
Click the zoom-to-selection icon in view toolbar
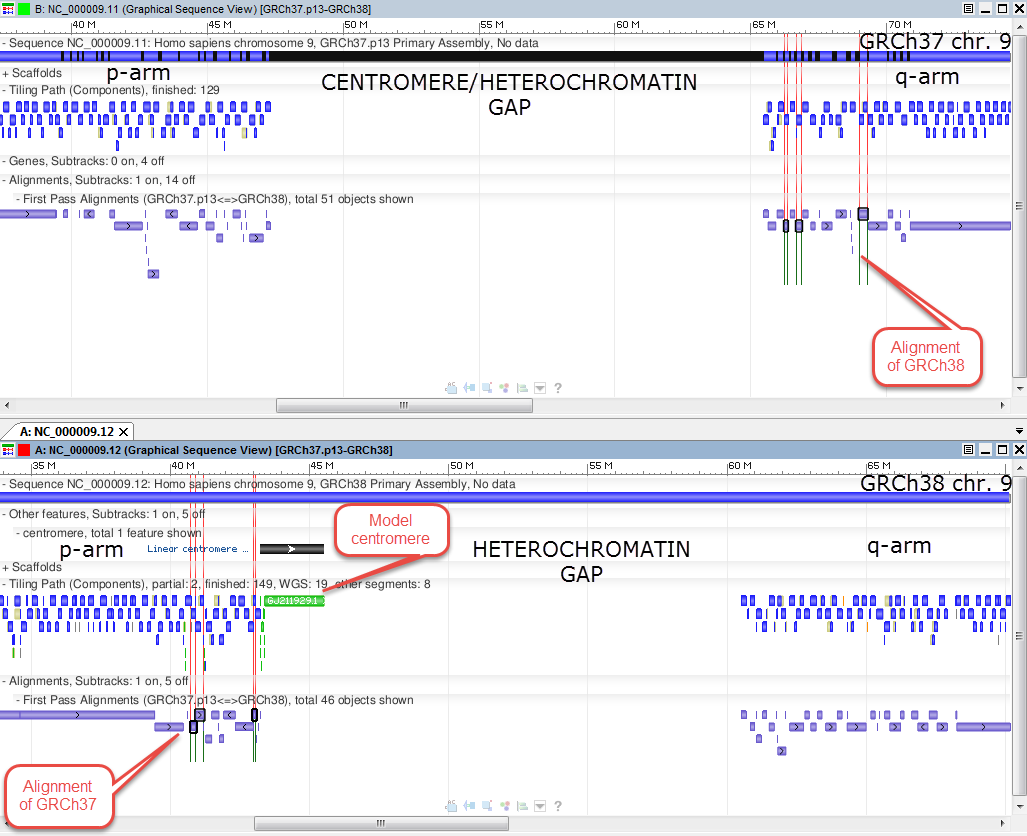487,387
